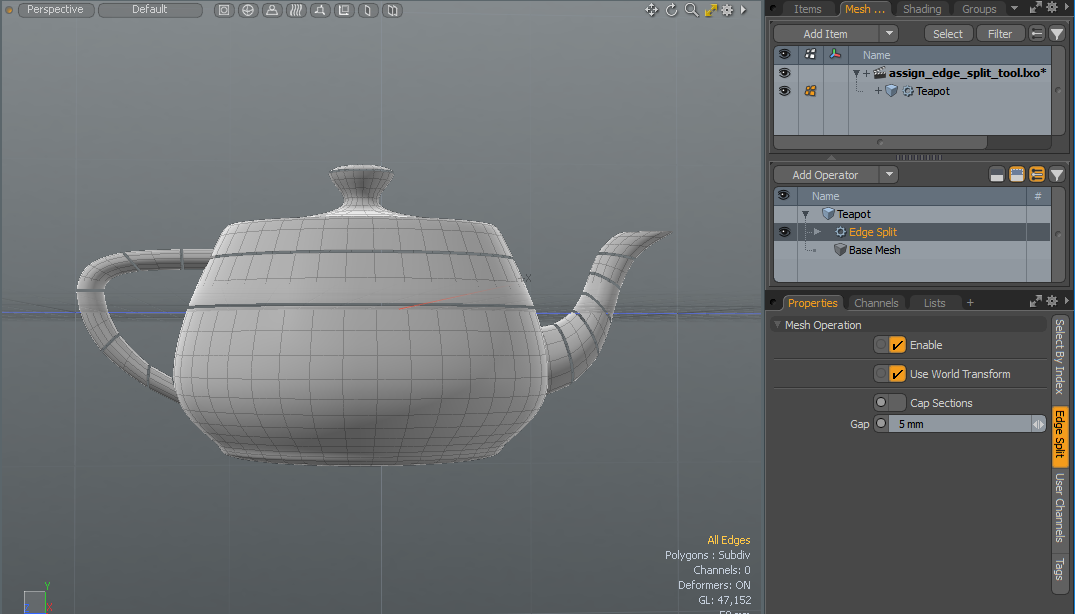Maximize the Properties panel with expand icon
Viewport: 1075px width, 614px height.
click(x=1034, y=302)
